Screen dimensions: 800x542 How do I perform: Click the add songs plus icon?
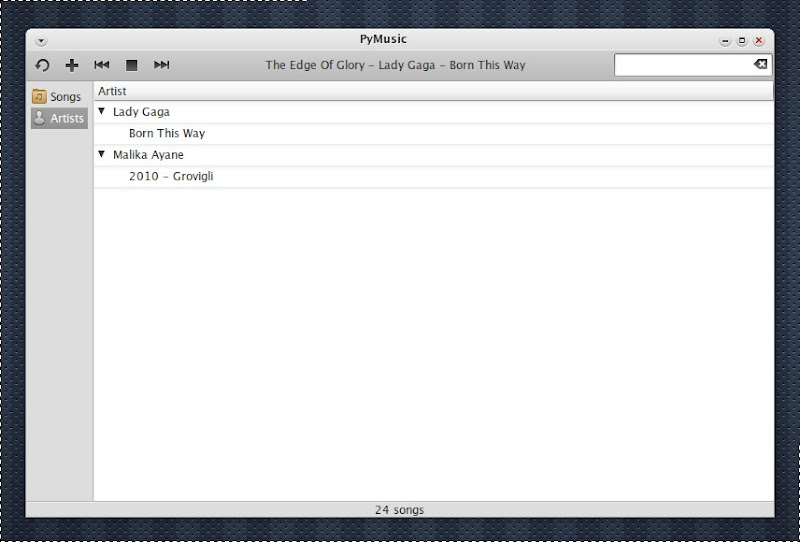[x=72, y=65]
